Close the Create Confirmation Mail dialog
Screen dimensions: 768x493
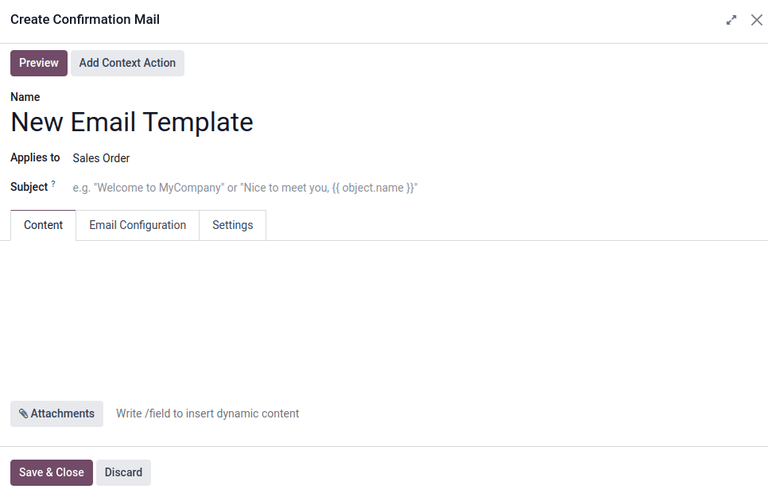(756, 20)
